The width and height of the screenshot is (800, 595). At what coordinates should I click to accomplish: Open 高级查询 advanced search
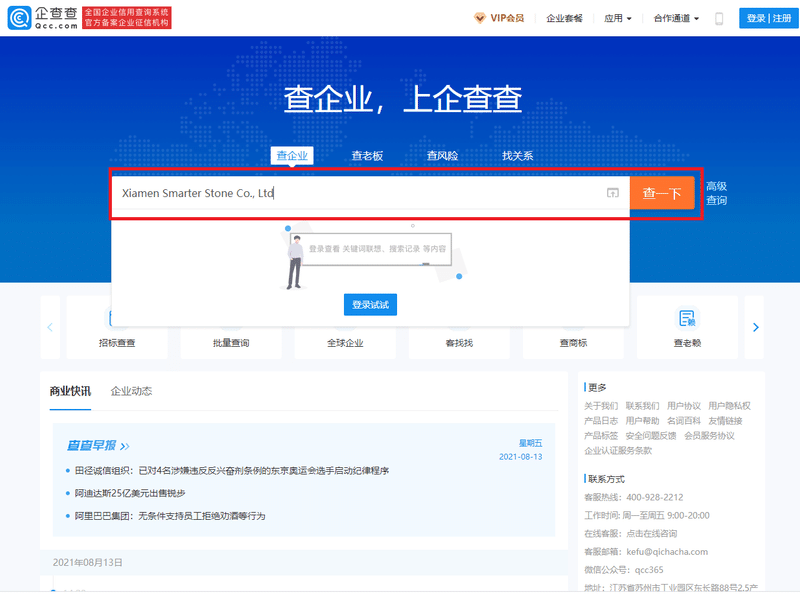(x=716, y=193)
